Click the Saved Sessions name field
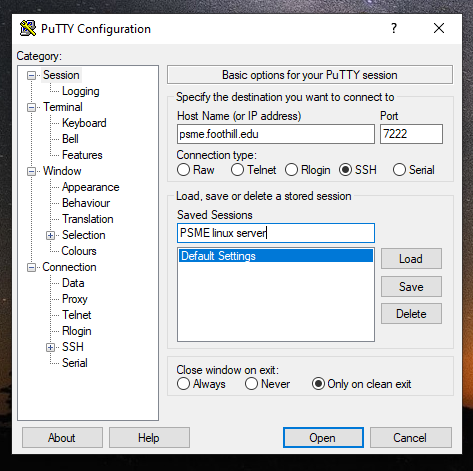 [x=276, y=233]
